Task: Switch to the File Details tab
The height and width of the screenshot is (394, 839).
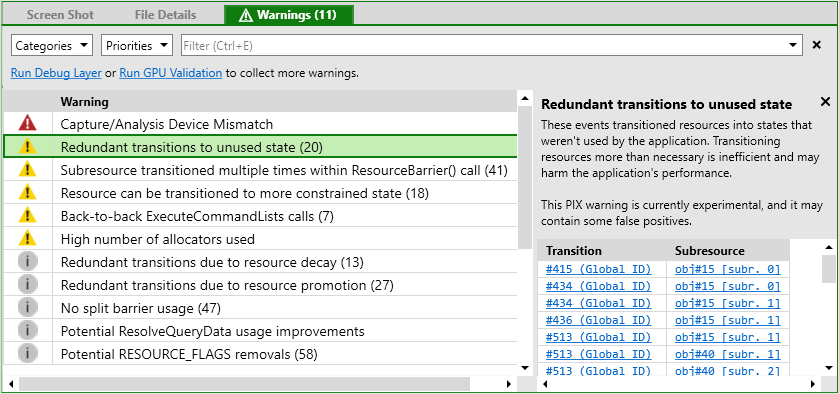Action: [165, 14]
